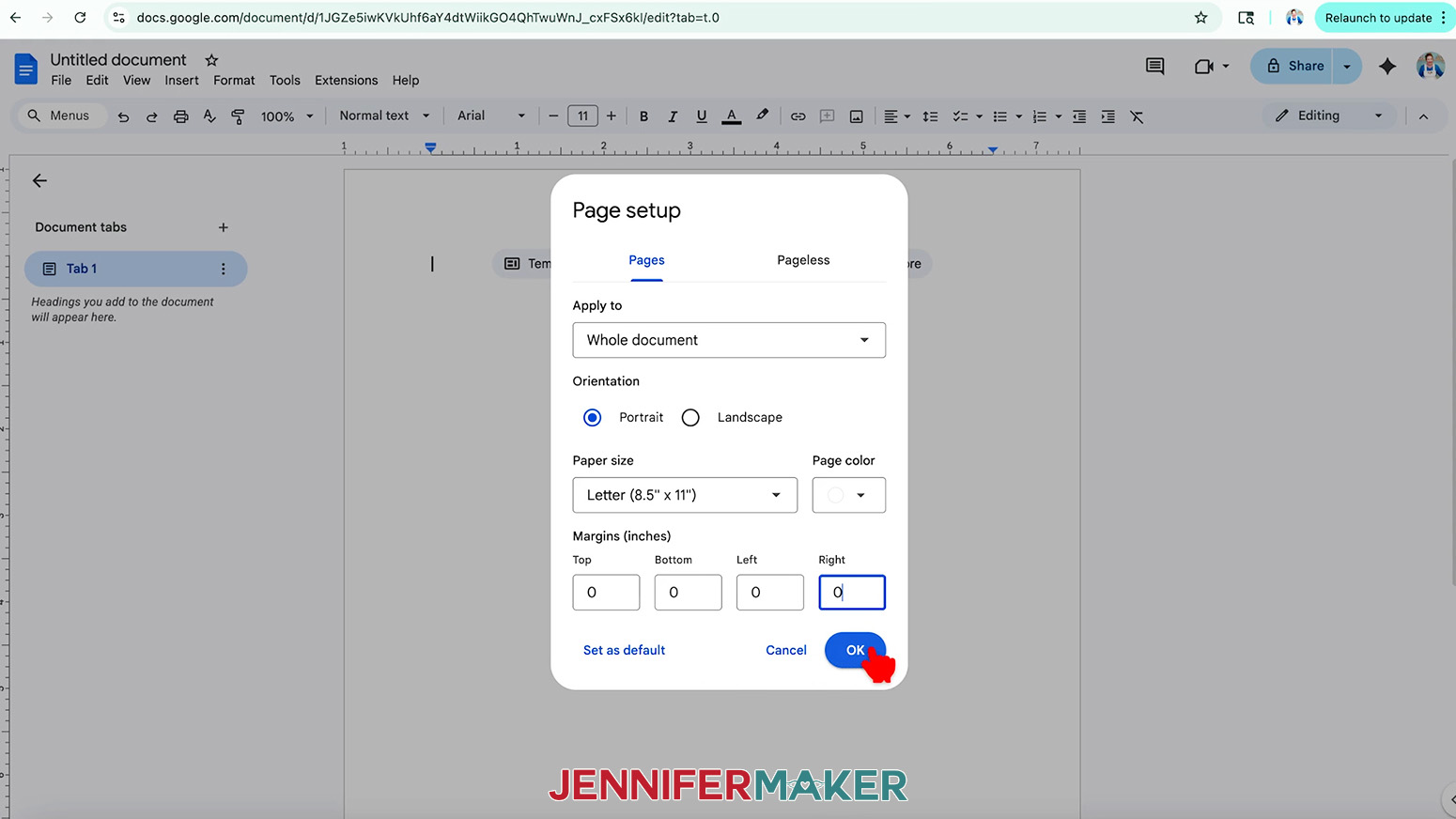Star the Untitled document
The height and width of the screenshot is (819, 1456).
click(211, 60)
